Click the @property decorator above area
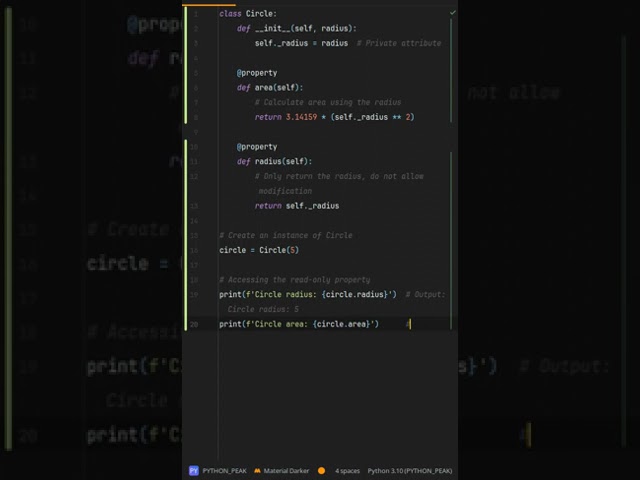Viewport: 640px width, 480px height. coord(257,73)
